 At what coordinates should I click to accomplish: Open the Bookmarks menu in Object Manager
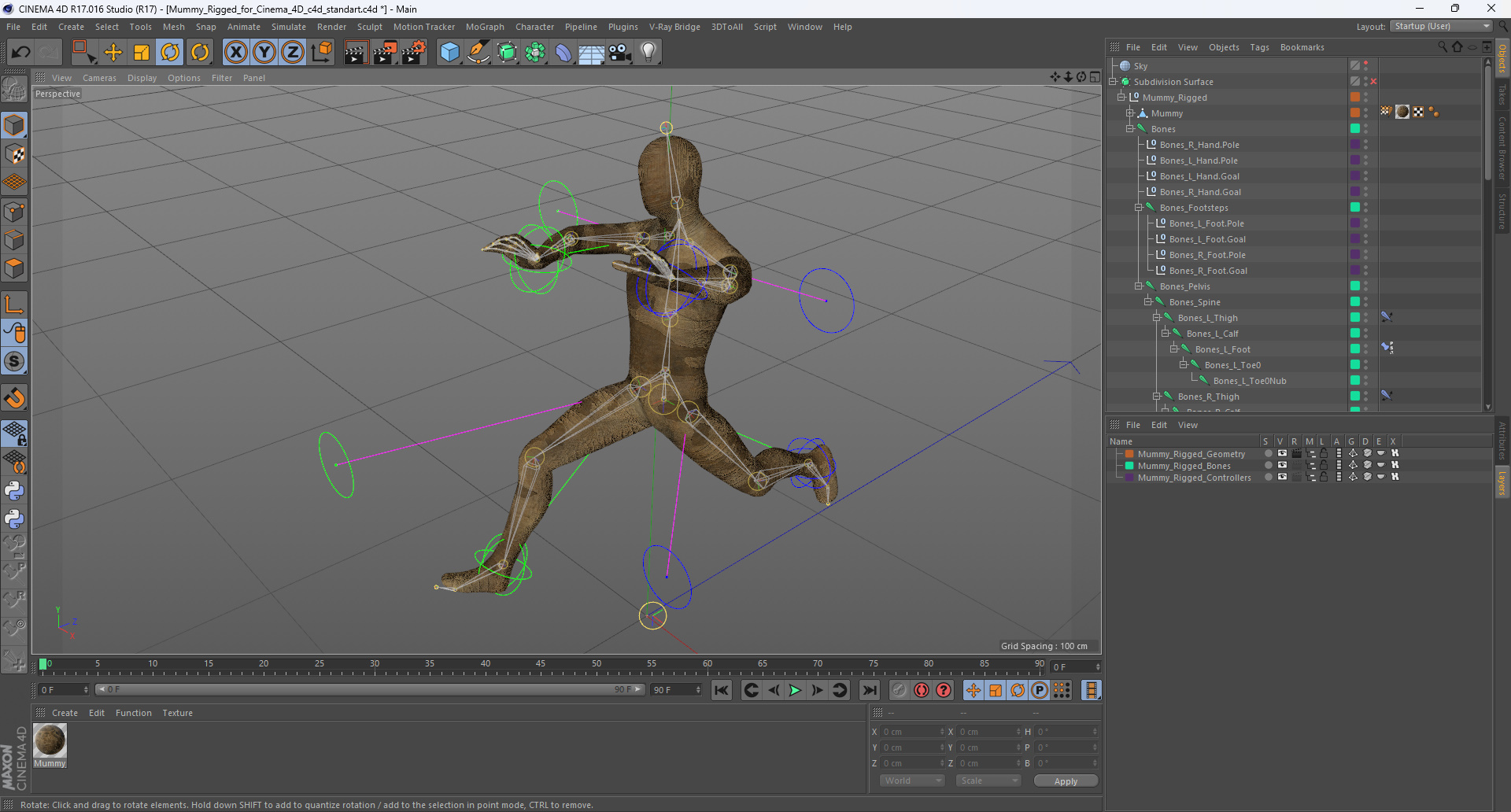(1302, 47)
